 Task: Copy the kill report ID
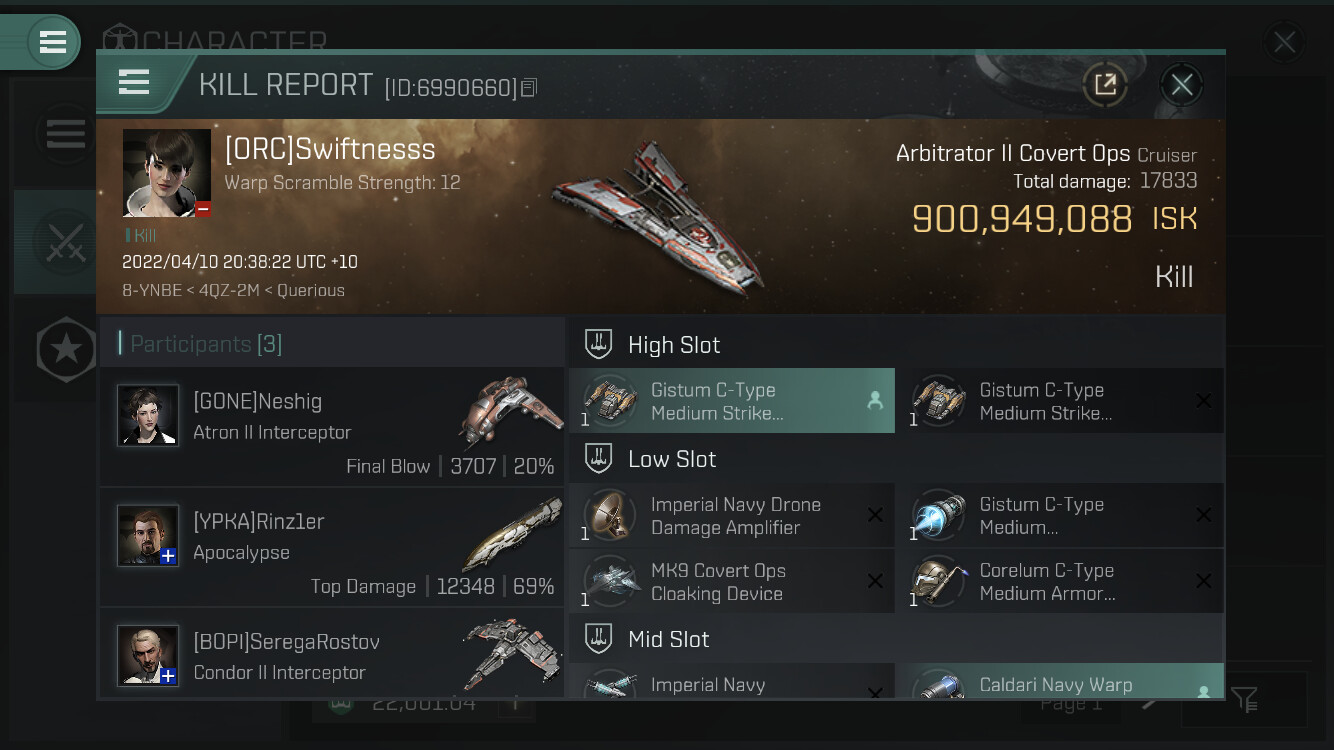529,88
